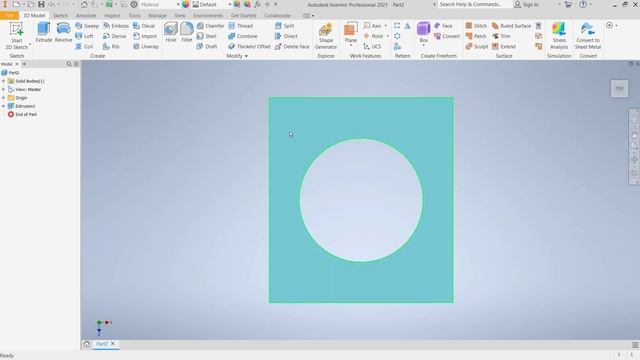
Task: Expand the Origin folder node
Action: [x=4, y=98]
